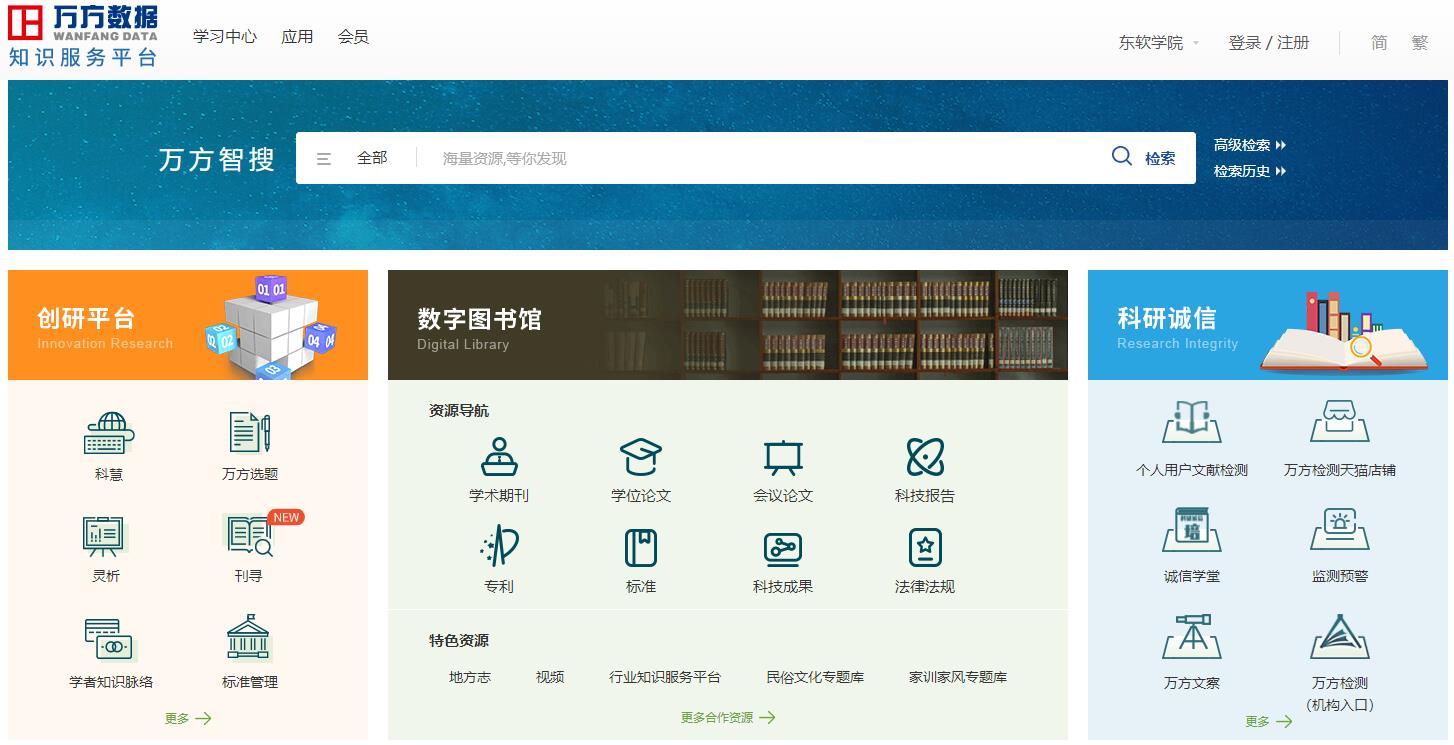This screenshot has width=1454, height=745.
Task: Open the 会议论文 conference papers icon
Action: pyautogui.click(x=783, y=458)
